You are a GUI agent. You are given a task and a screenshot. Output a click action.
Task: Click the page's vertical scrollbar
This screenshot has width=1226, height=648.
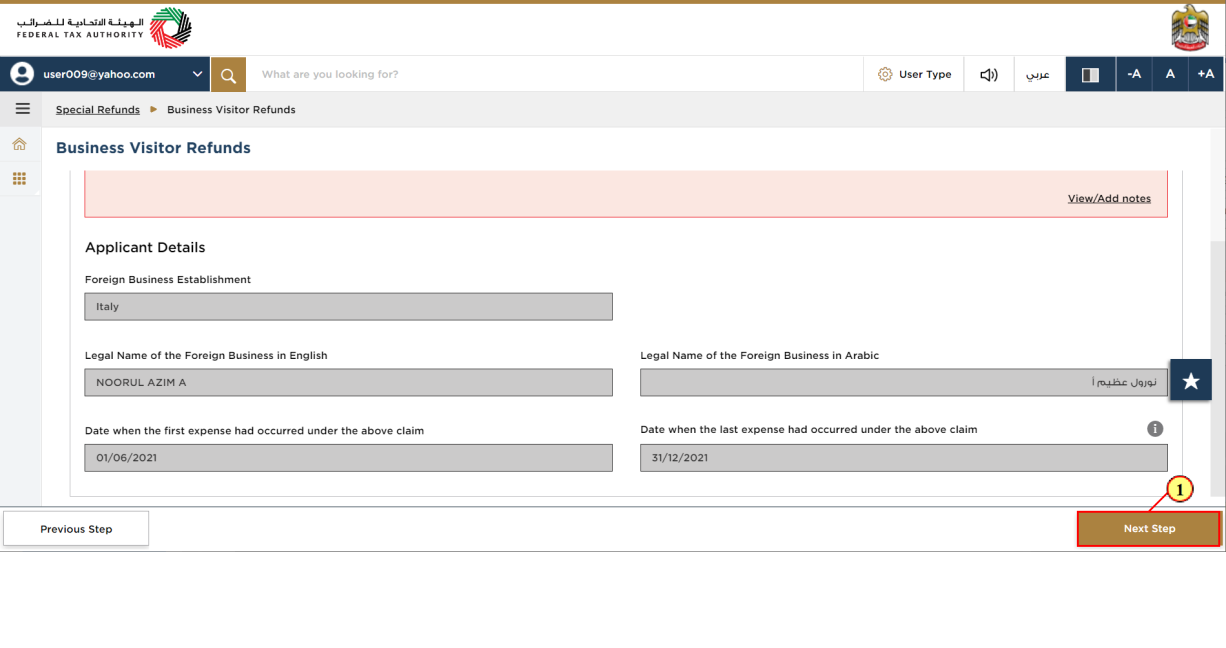pos(1217,368)
